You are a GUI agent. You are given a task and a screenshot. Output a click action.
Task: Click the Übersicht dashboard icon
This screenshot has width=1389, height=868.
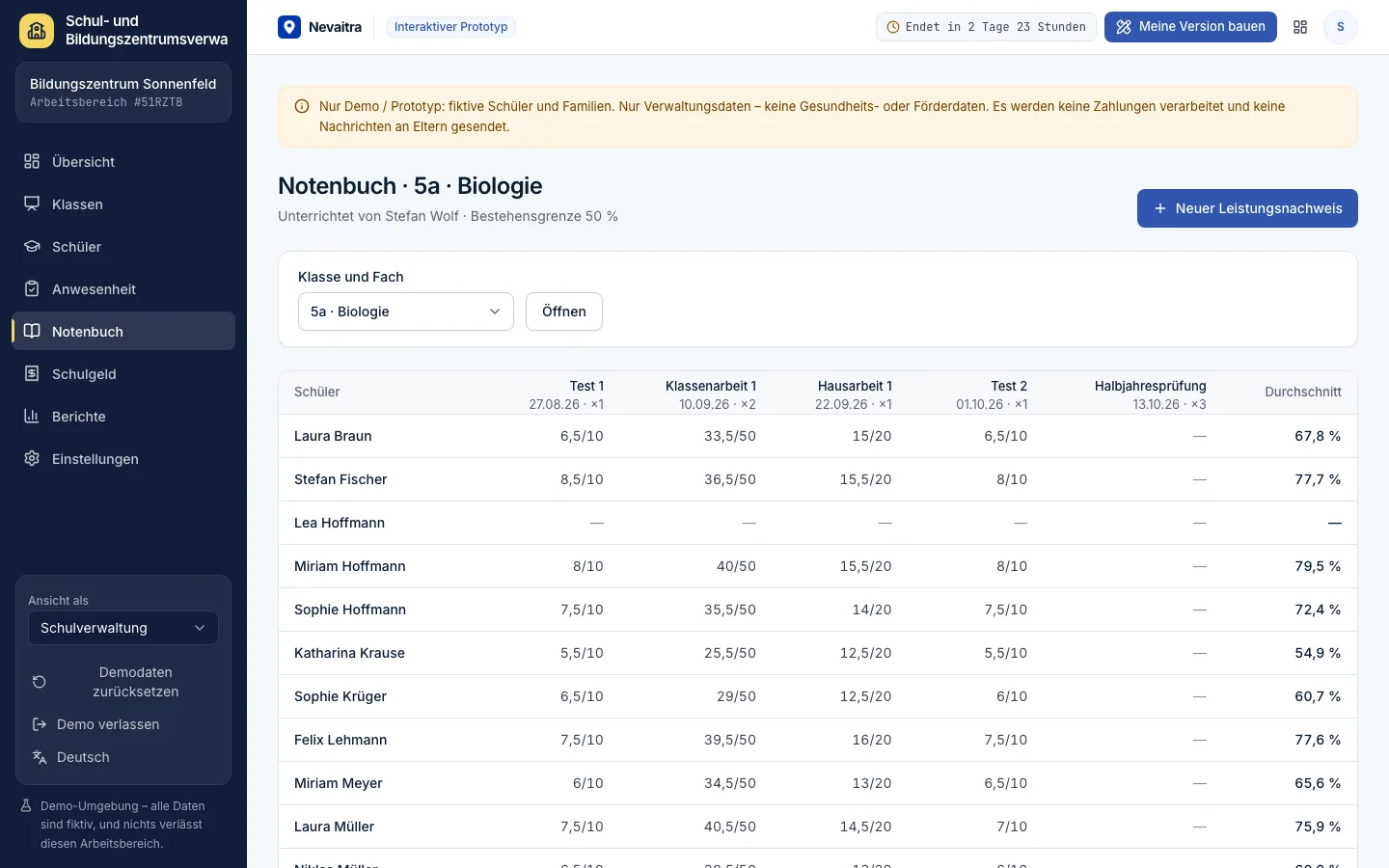32,161
